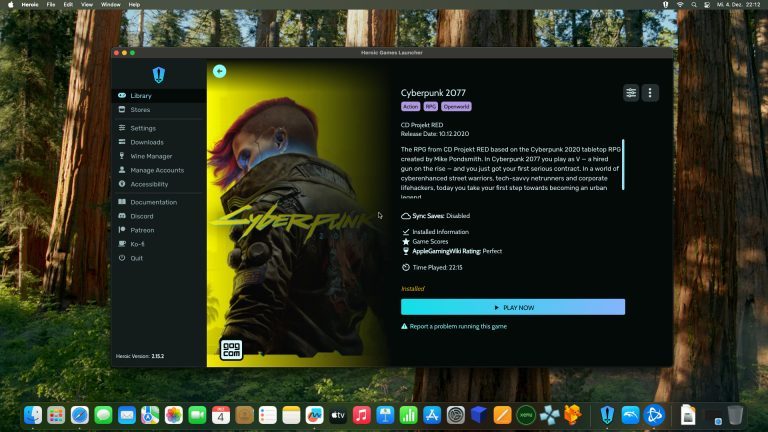Click the Cyberpunk 2077 cover art

(297, 213)
